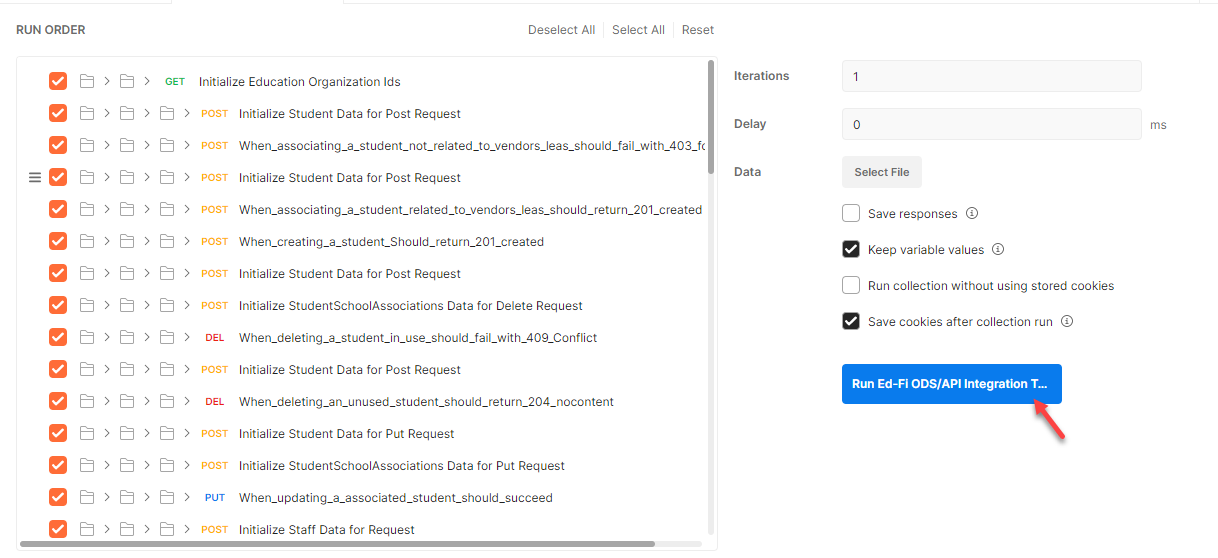Screen dimensions: 1218x558
Task: Click Select All in run order header
Action: pos(638,30)
